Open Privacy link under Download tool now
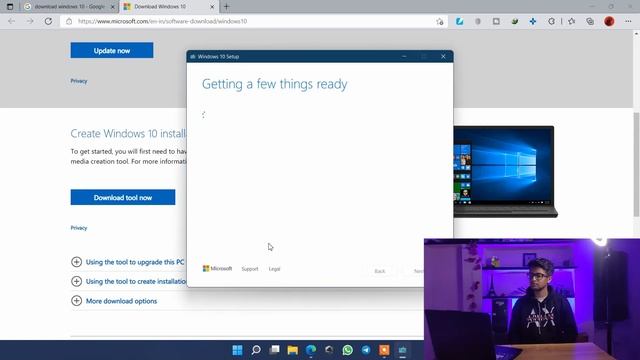Screen dimensions: 640x360 click(79, 228)
